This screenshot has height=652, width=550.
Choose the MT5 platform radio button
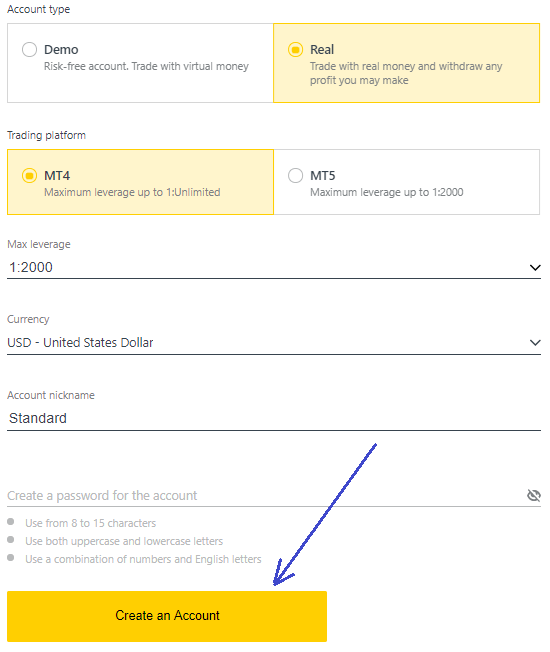296,175
